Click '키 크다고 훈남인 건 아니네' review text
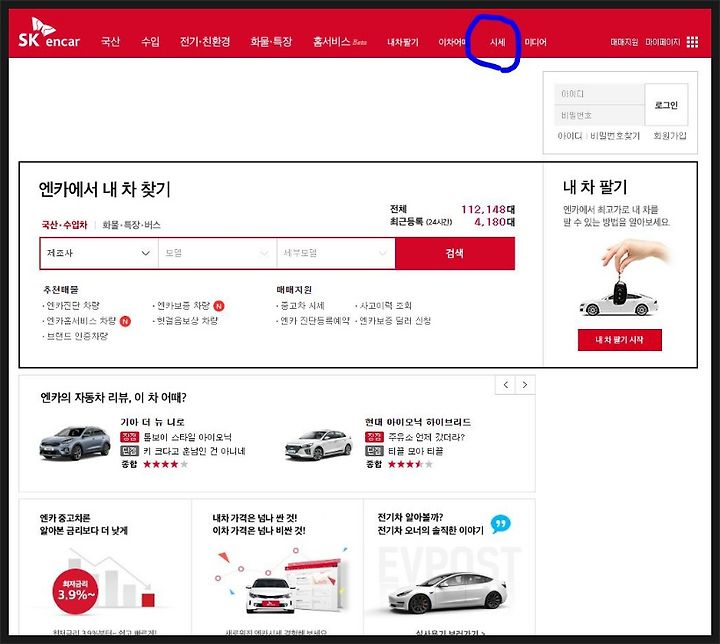The image size is (720, 644). pos(194,451)
